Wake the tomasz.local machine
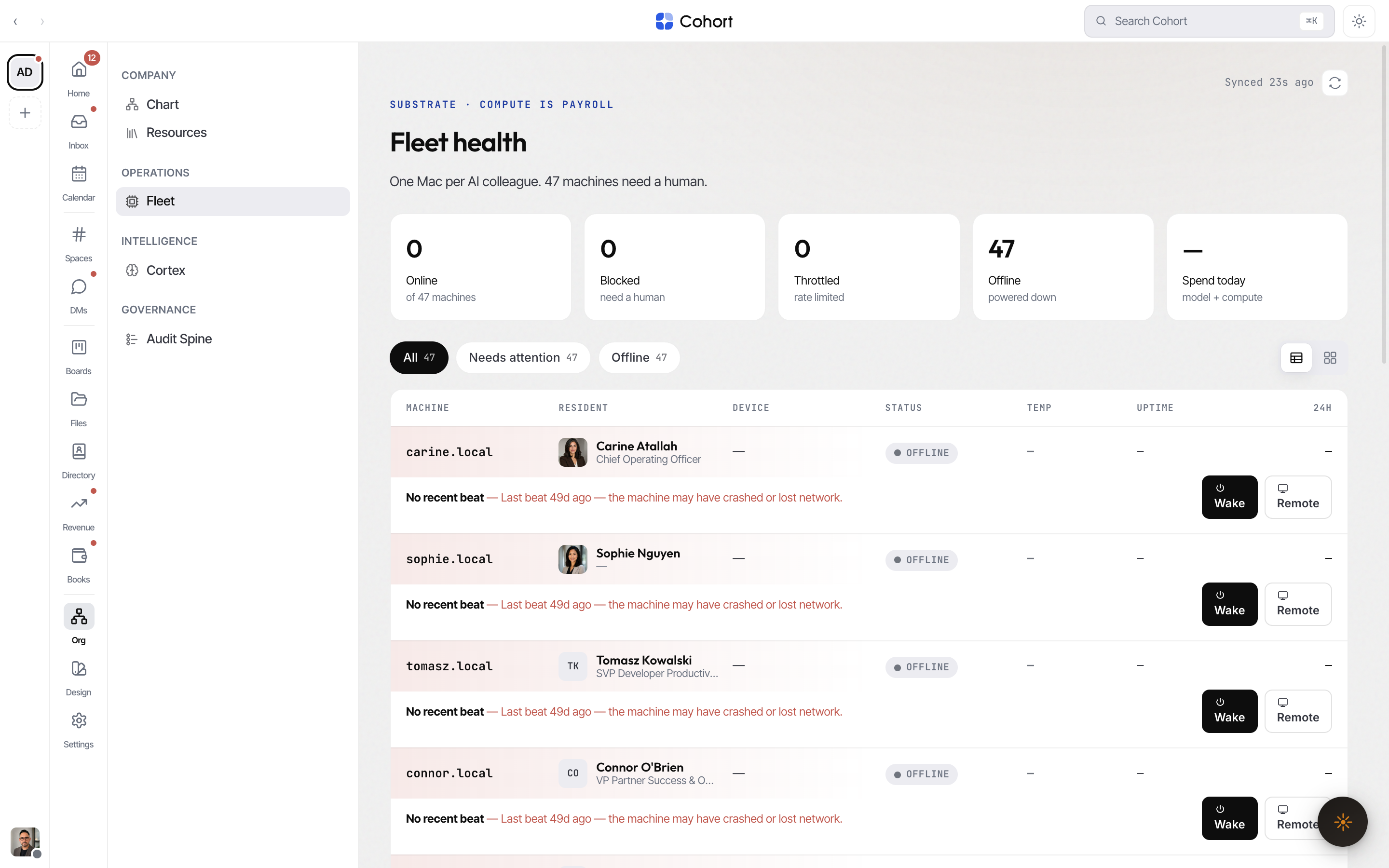Image resolution: width=1389 pixels, height=868 pixels. pos(1229,711)
